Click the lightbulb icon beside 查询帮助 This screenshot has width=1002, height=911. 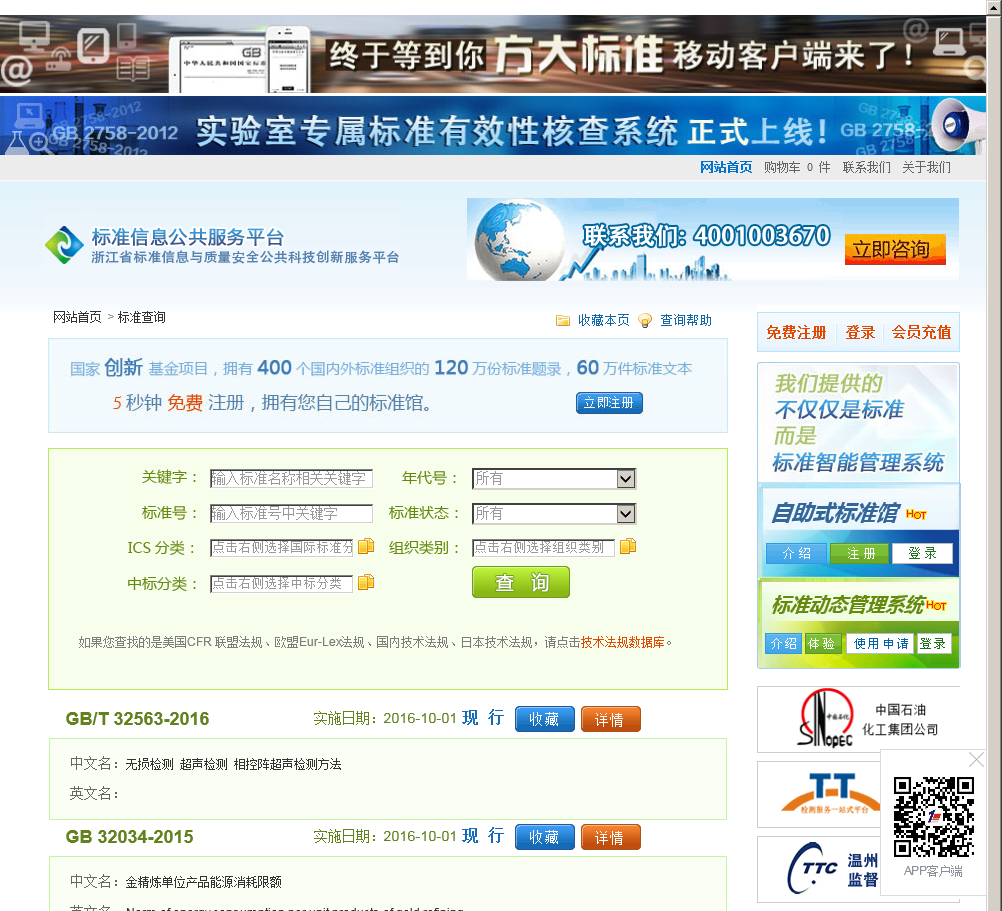click(x=645, y=320)
